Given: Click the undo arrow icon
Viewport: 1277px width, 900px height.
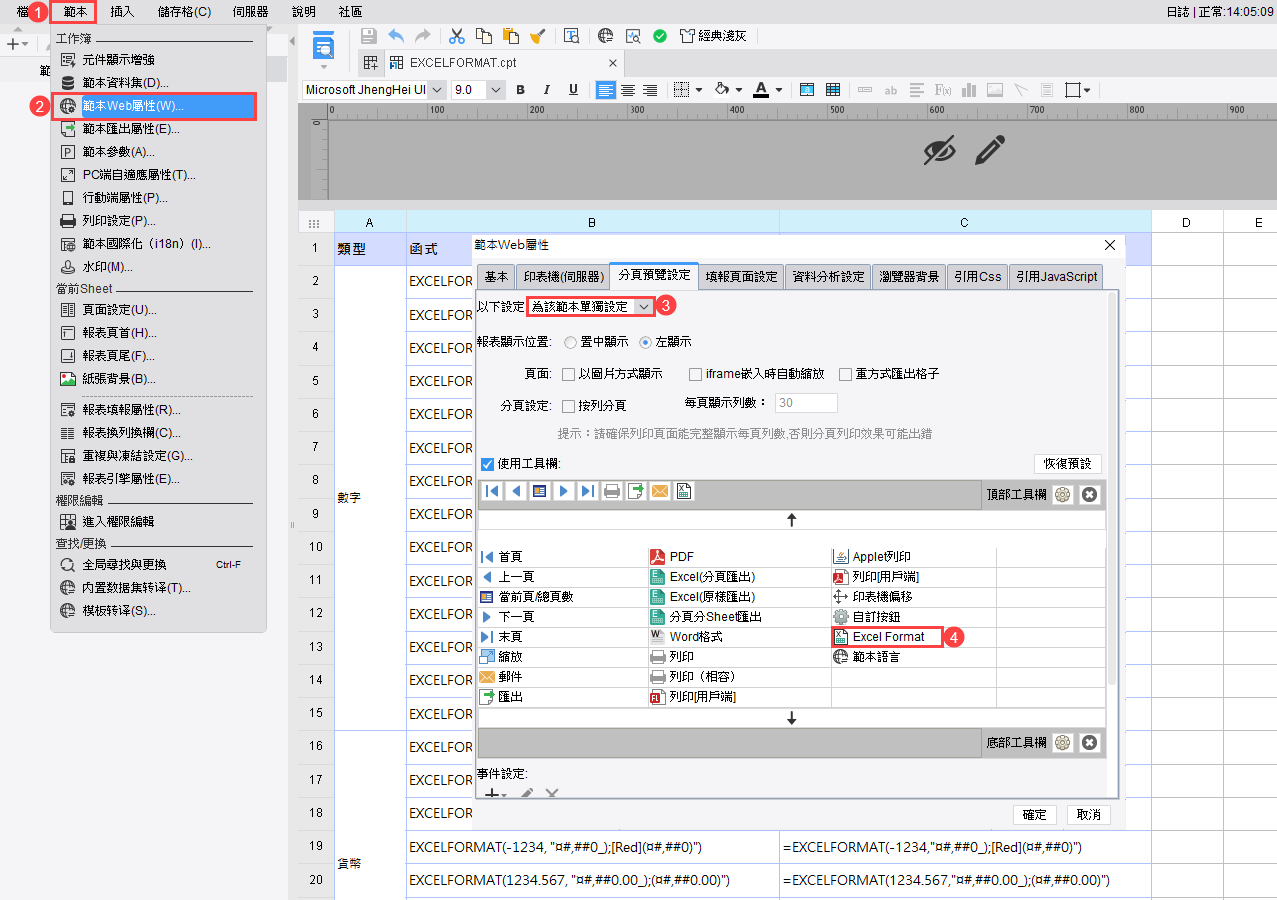Looking at the screenshot, I should pyautogui.click(x=396, y=36).
